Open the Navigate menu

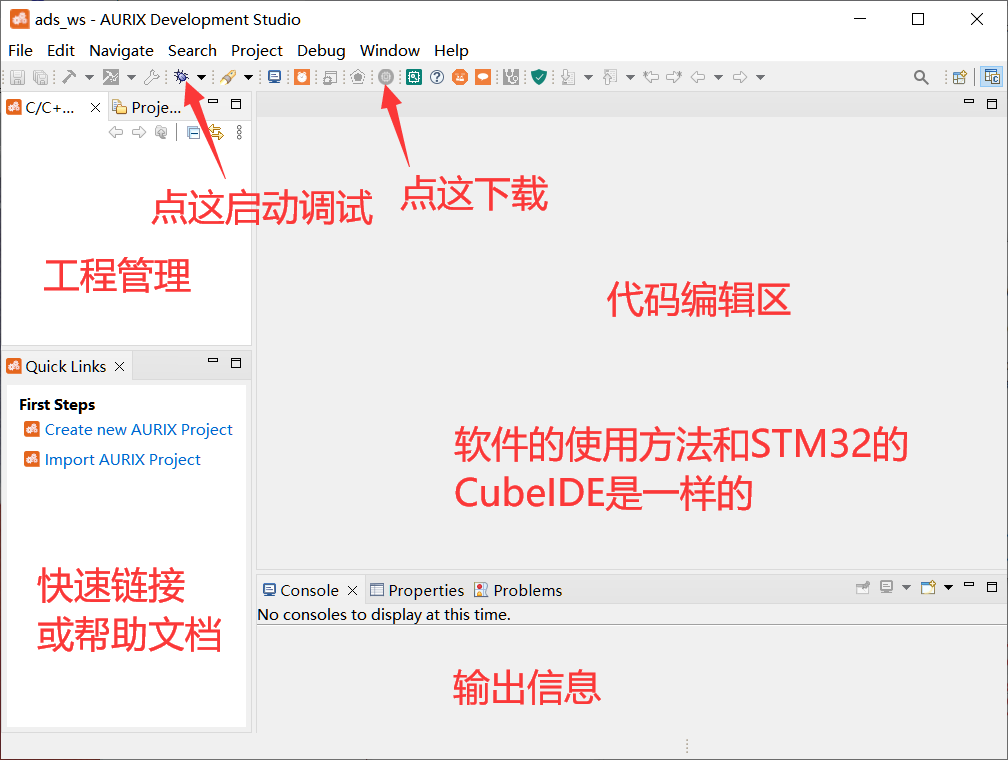[122, 50]
